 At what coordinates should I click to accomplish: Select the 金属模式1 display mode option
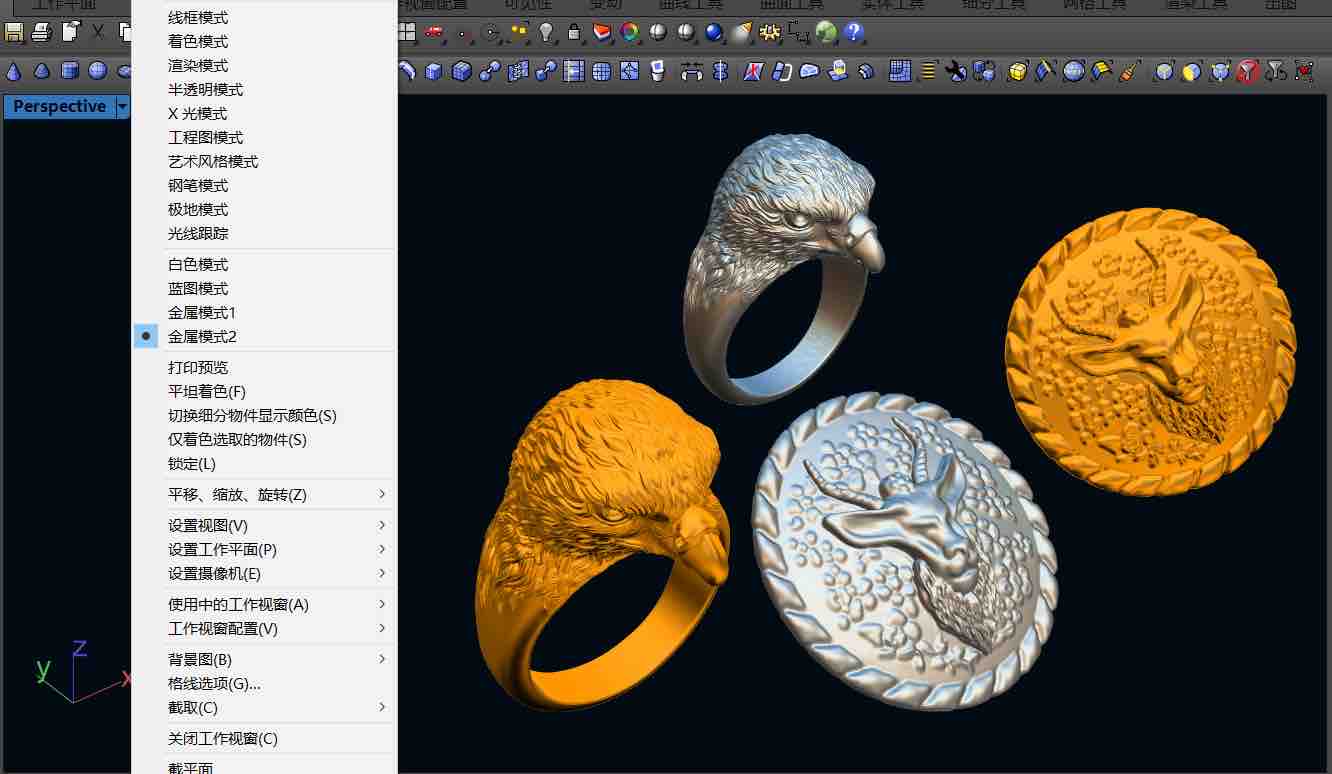tap(202, 312)
